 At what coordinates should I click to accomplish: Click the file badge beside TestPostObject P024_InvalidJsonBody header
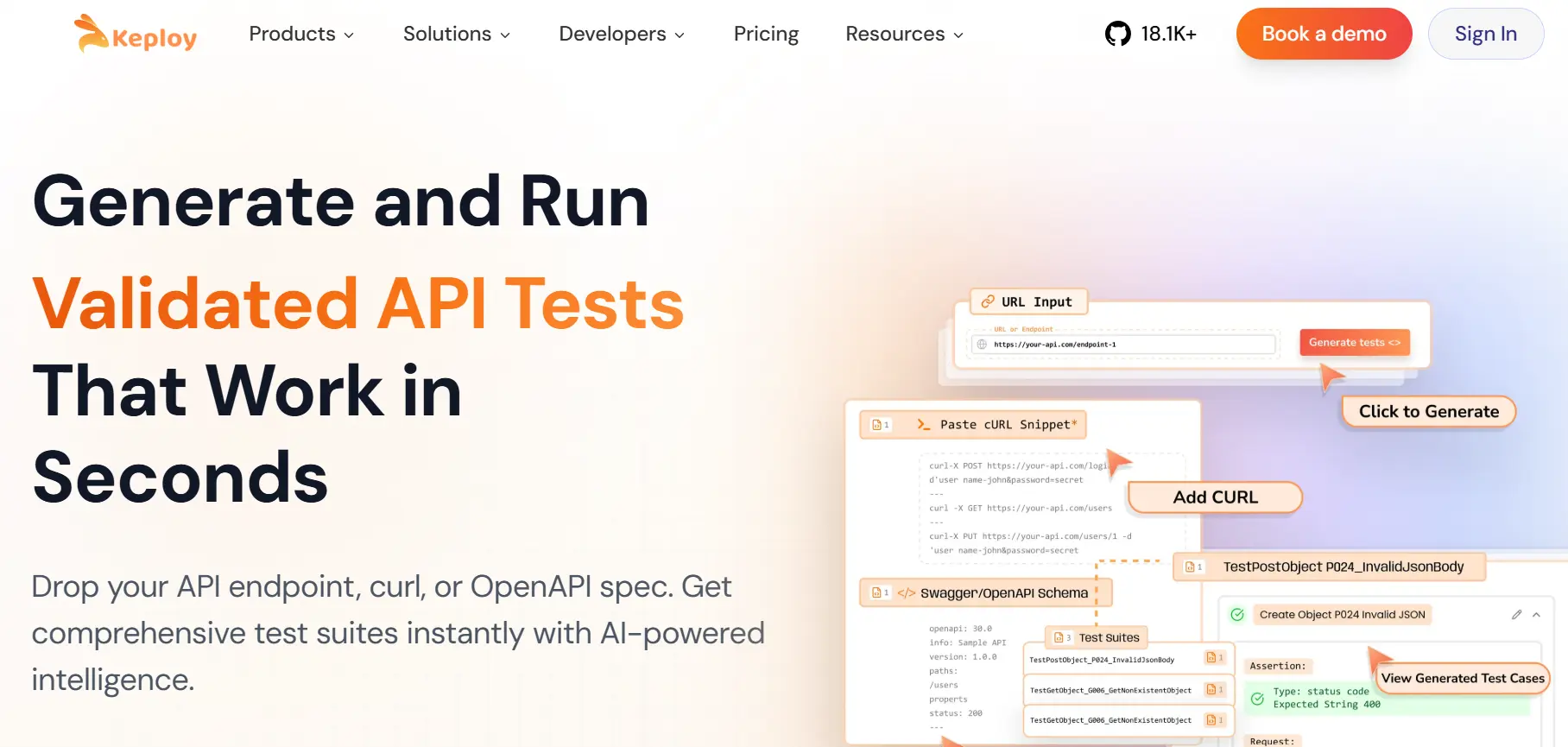[1194, 567]
